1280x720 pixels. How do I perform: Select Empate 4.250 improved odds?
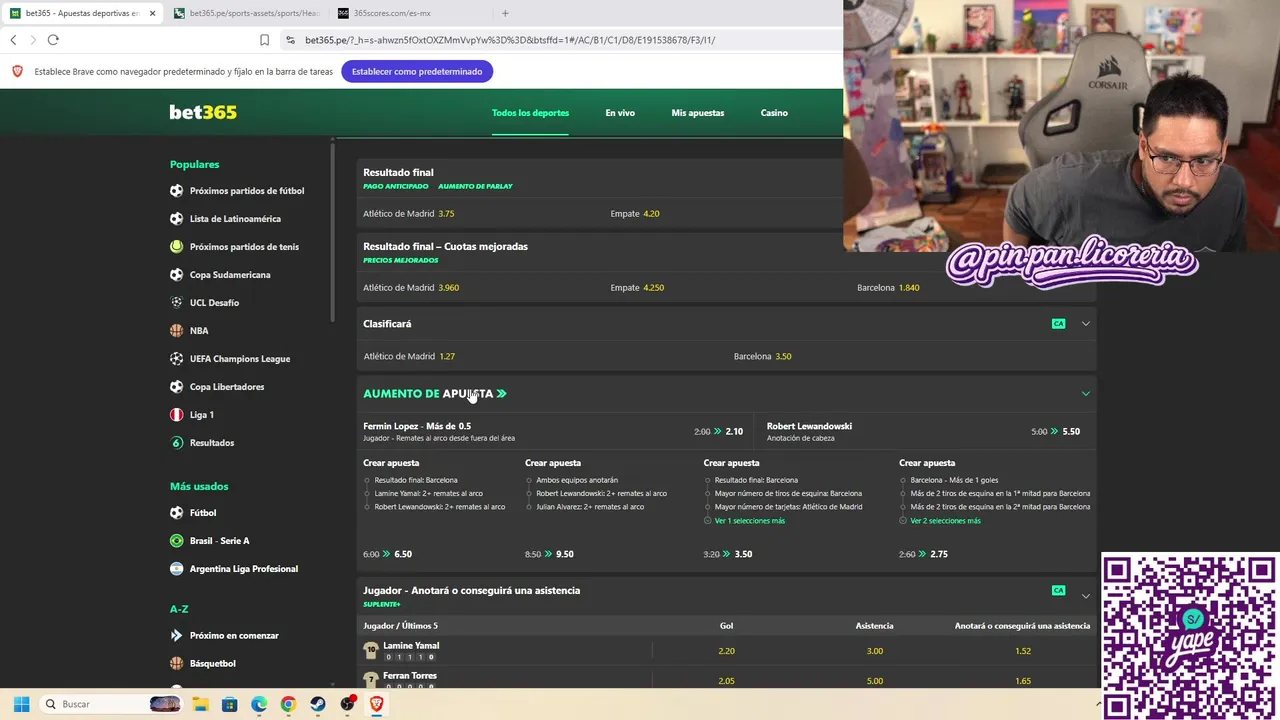coord(637,288)
